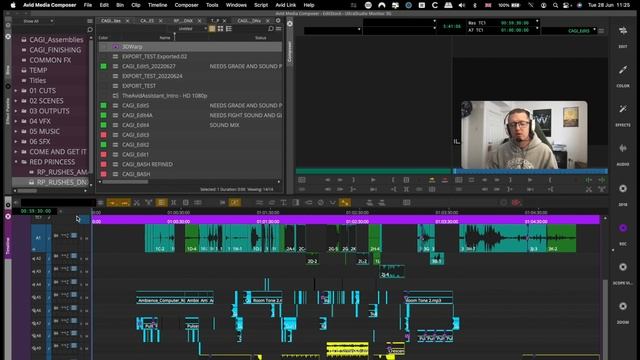
Task: Open the Bin menu in menu bar
Action: tap(120, 5)
